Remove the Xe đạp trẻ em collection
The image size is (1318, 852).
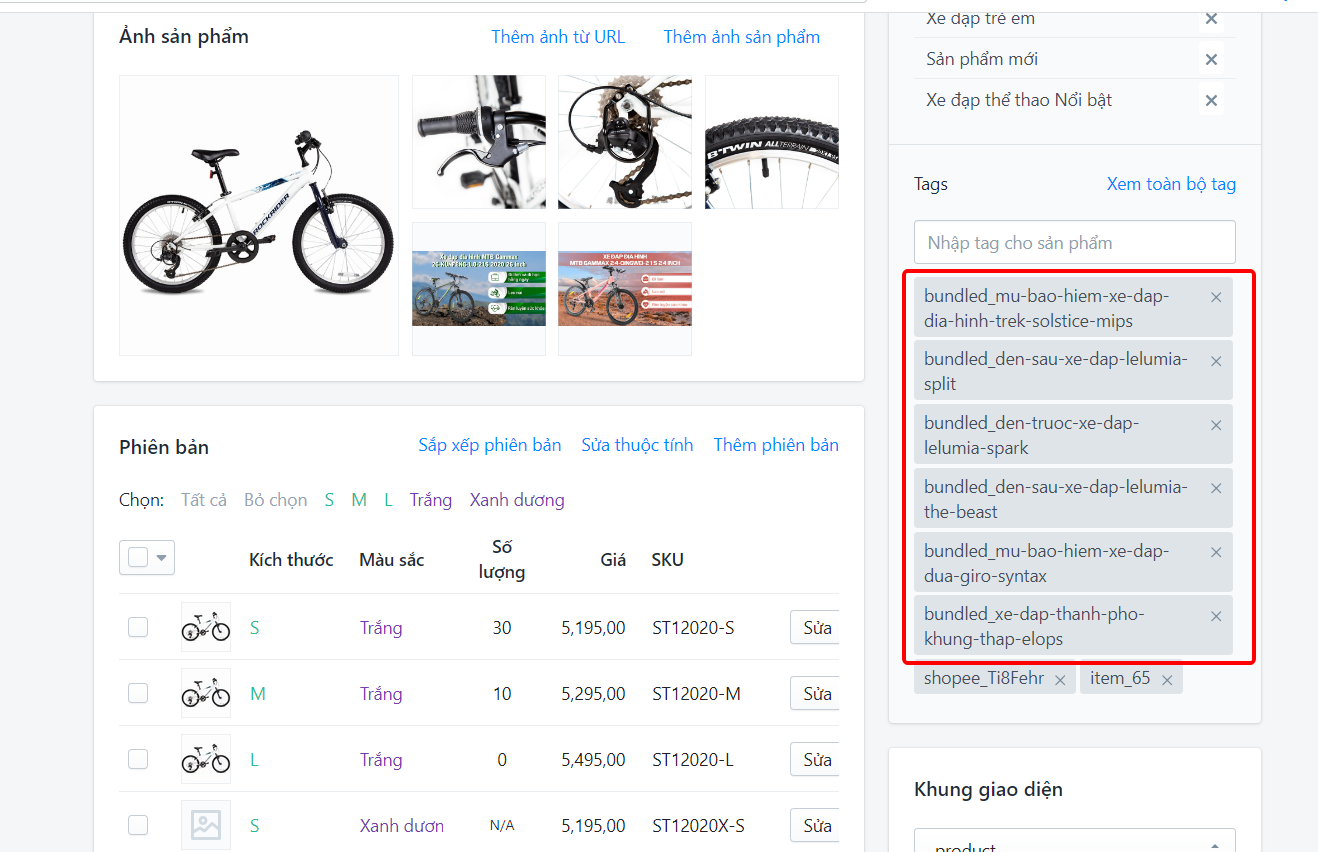click(1211, 19)
